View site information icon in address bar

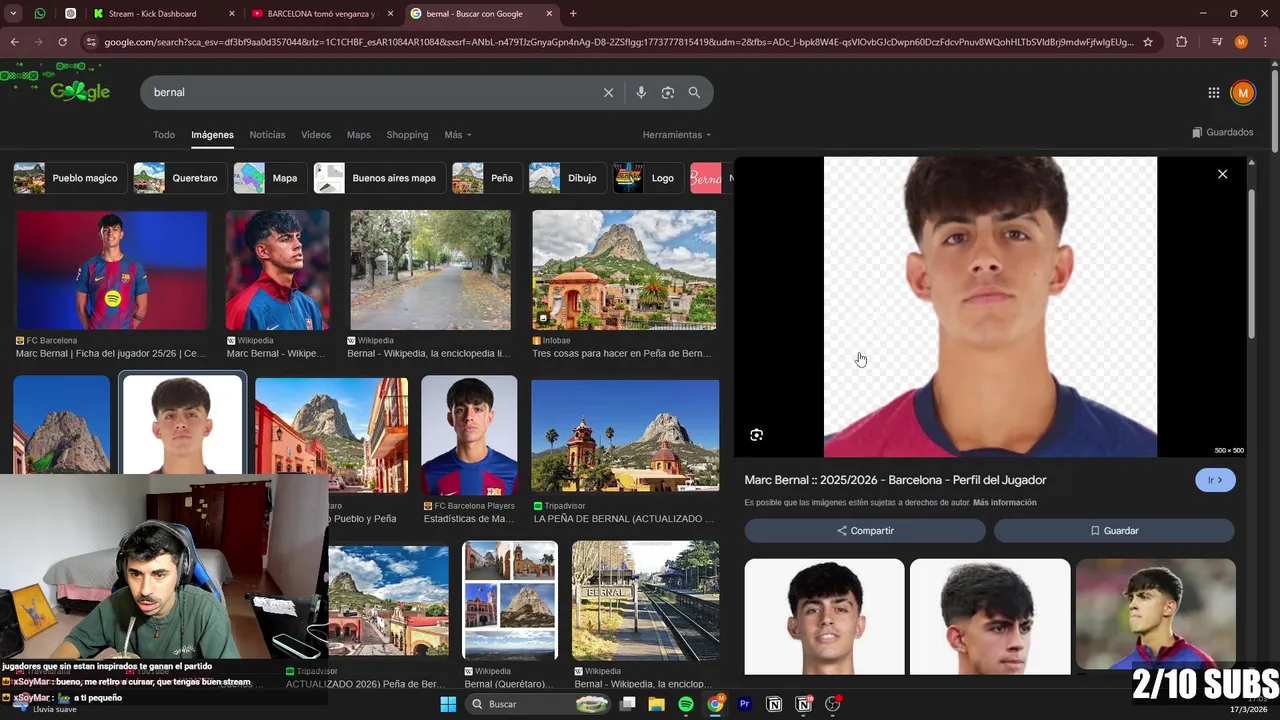tap(91, 42)
